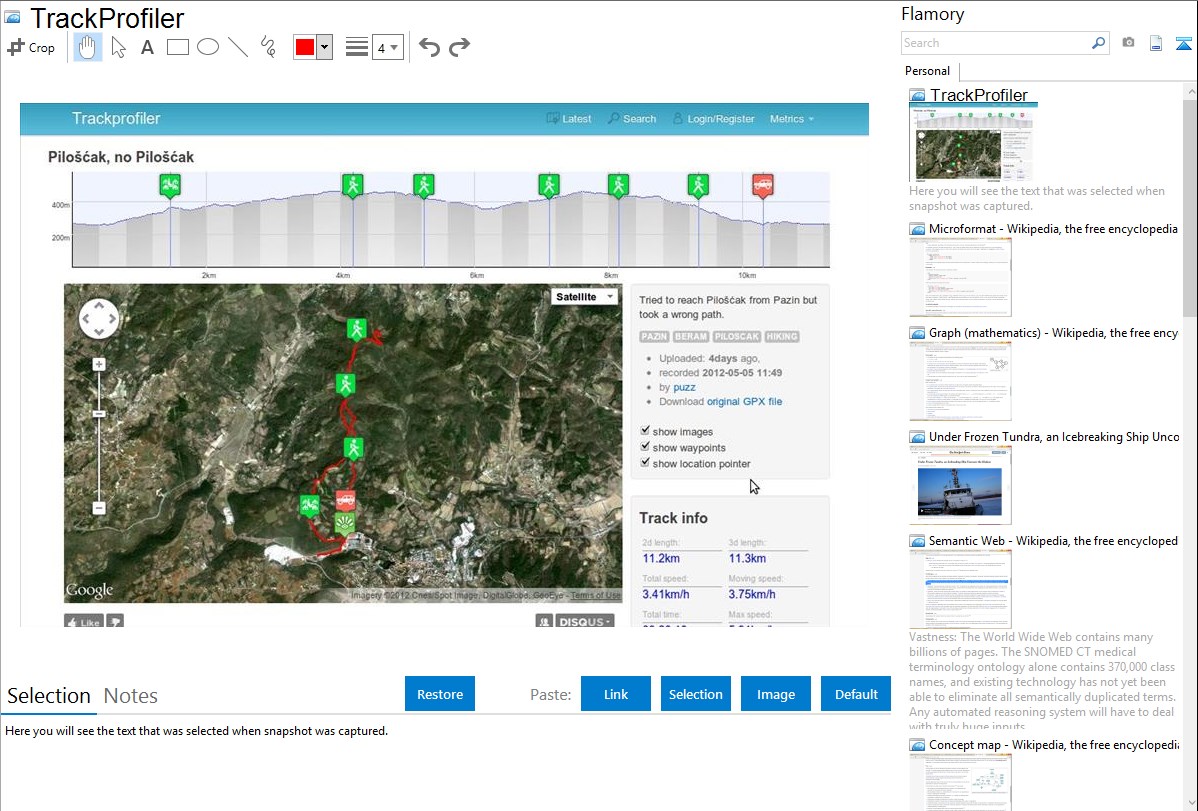Click the map zoom slider handle

point(99,414)
